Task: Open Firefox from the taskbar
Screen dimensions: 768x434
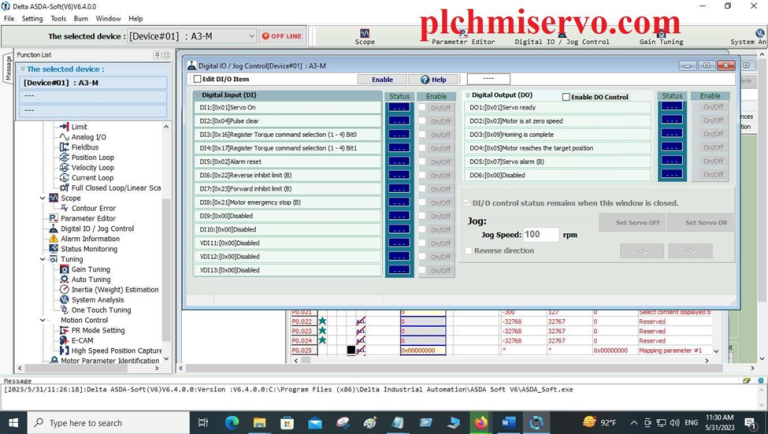Action: pos(480,422)
